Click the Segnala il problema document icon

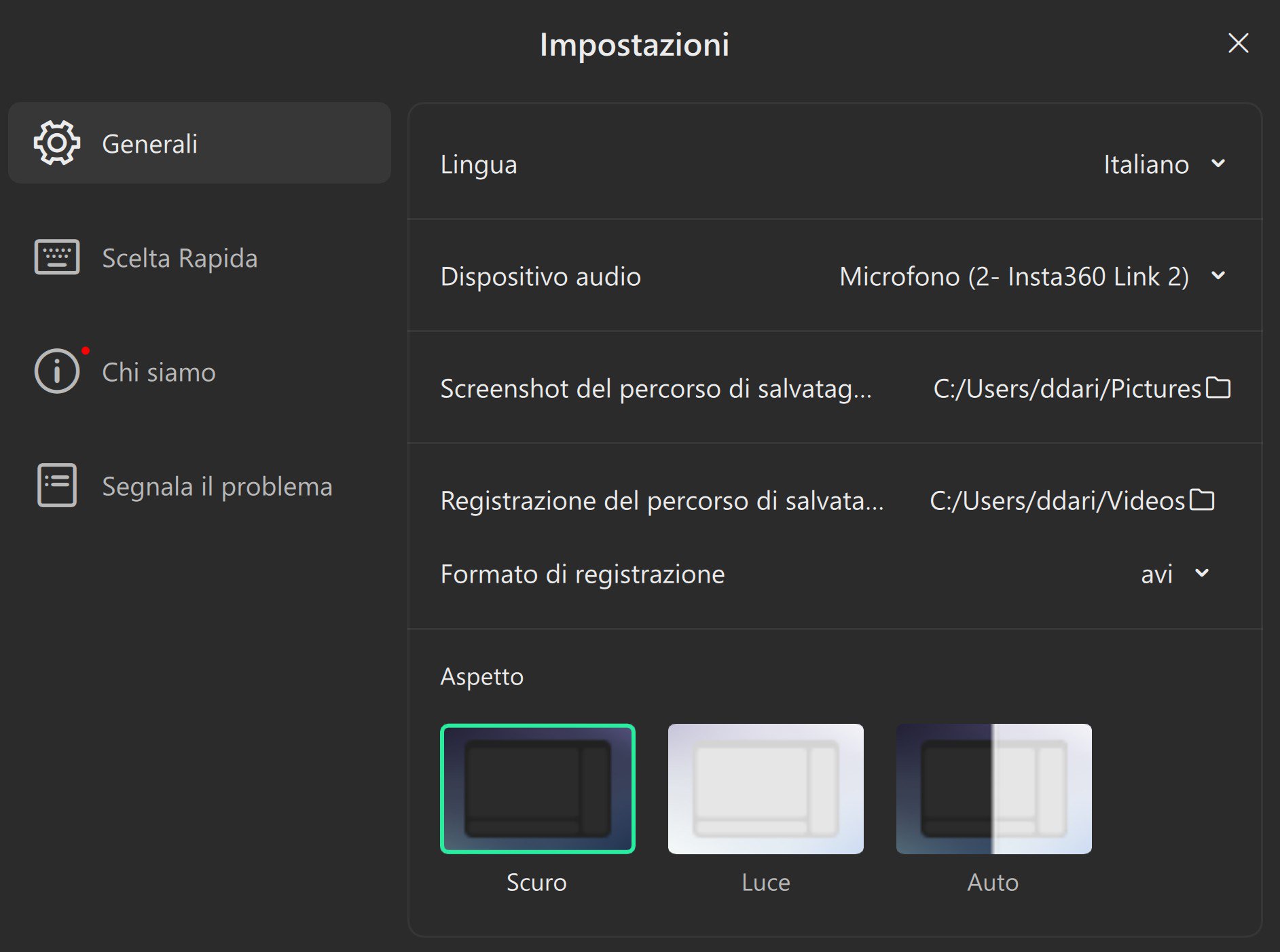click(x=57, y=486)
